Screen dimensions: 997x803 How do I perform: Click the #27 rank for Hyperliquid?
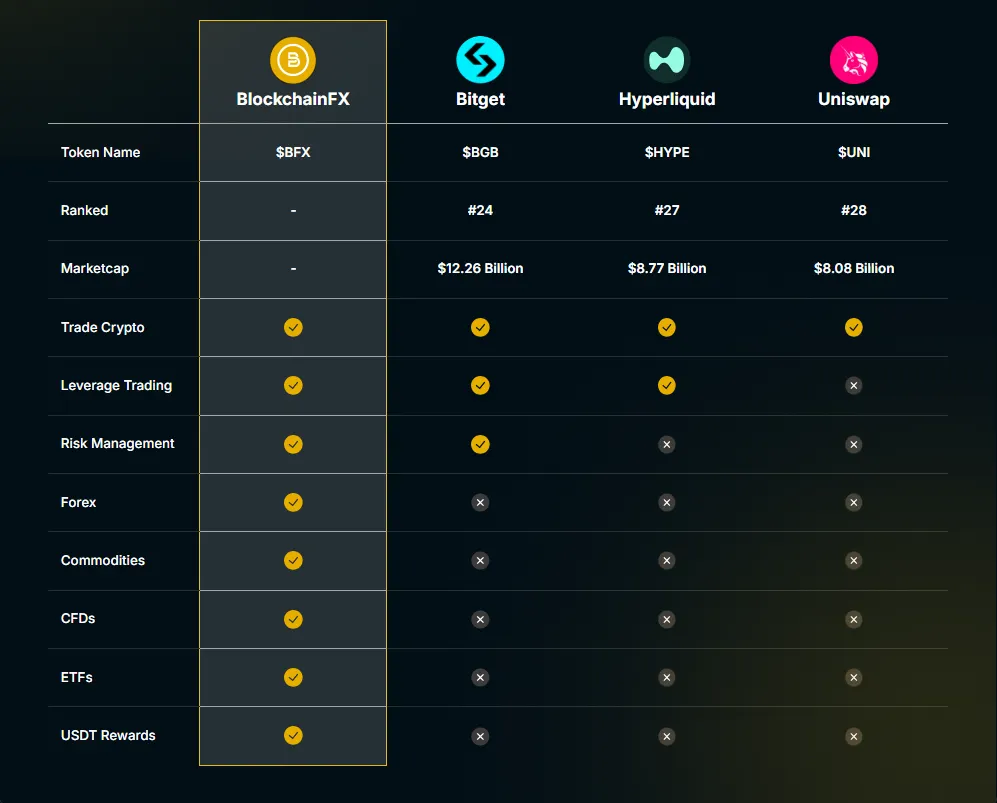point(667,210)
